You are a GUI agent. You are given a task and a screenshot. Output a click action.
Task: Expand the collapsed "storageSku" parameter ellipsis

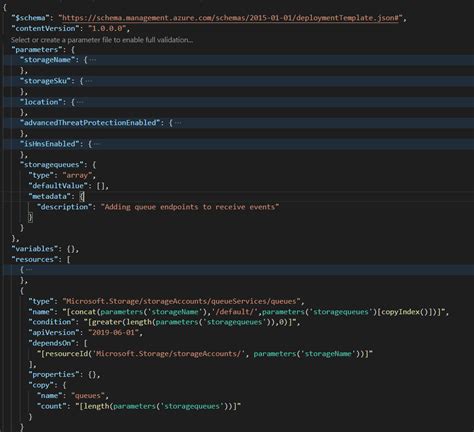tap(89, 81)
